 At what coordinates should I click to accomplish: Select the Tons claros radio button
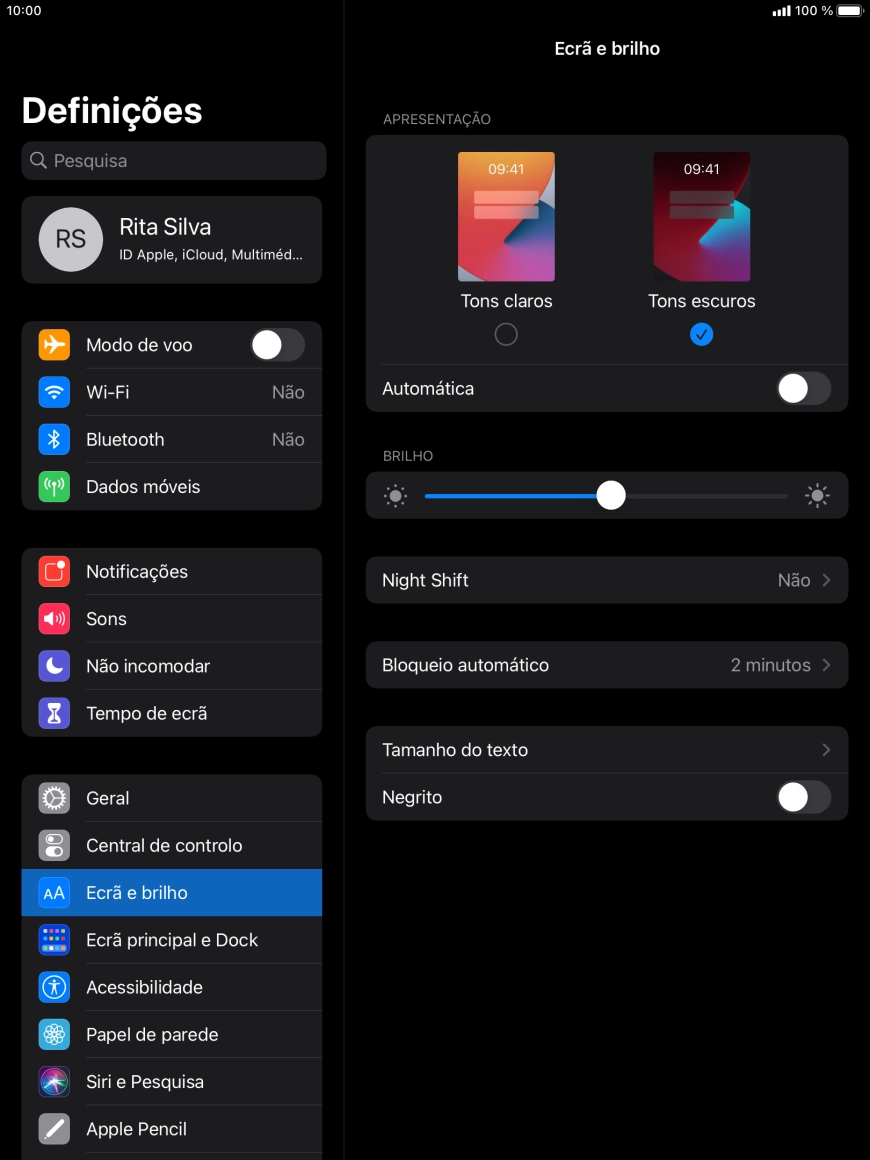(x=506, y=334)
